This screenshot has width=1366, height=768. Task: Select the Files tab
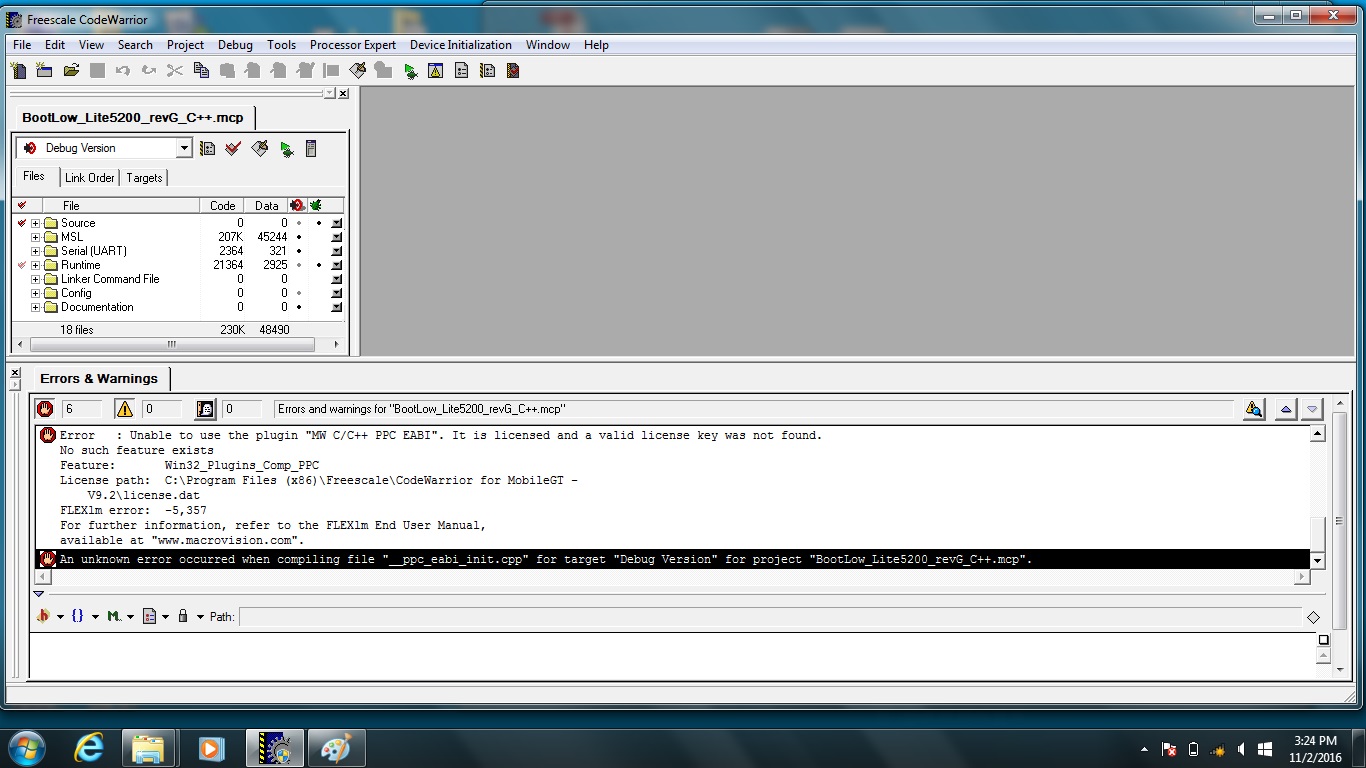[34, 176]
